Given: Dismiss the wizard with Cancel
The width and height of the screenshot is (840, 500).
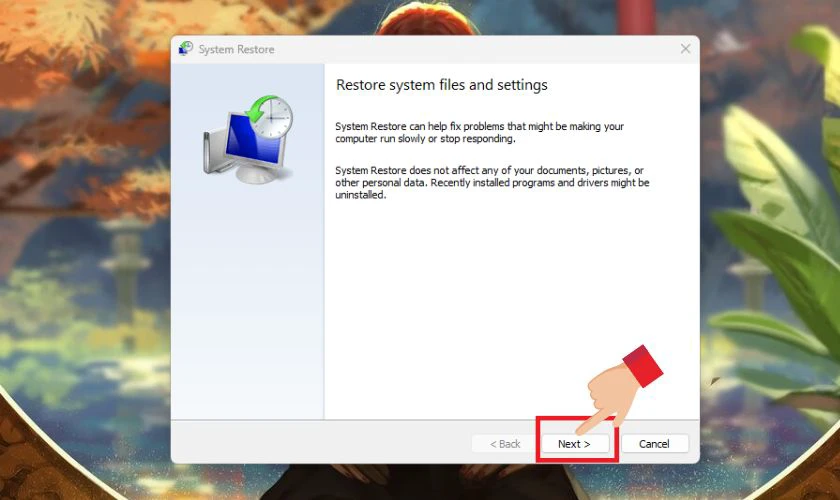Looking at the screenshot, I should (655, 444).
